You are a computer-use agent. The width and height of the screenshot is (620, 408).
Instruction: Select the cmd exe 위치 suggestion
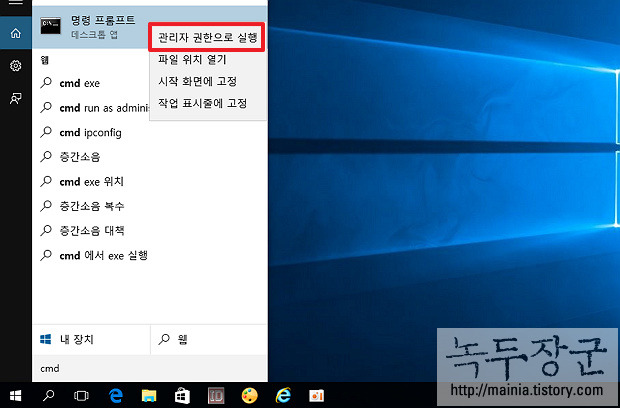[x=150, y=181]
